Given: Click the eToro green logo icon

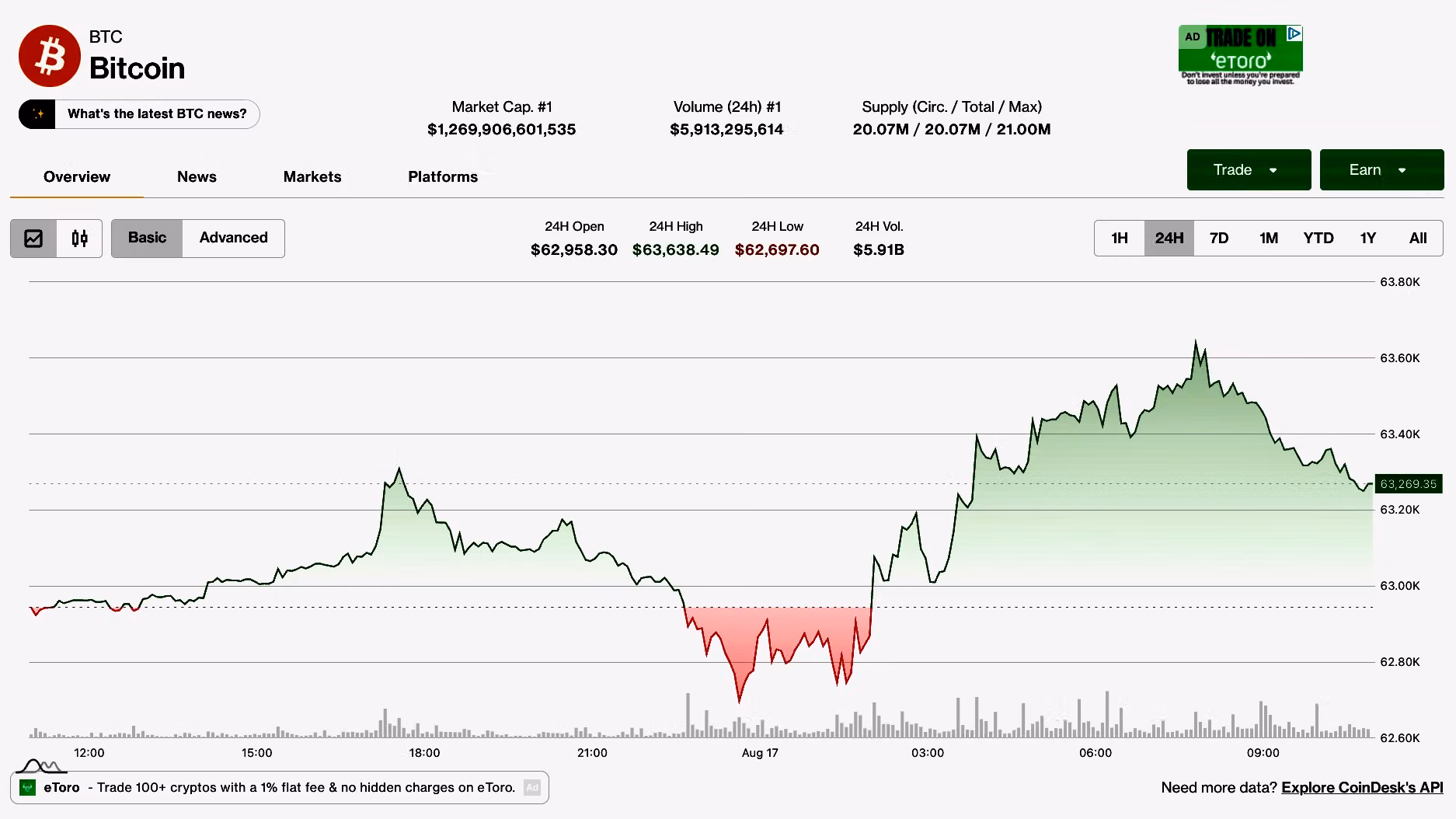Looking at the screenshot, I should coord(28,787).
